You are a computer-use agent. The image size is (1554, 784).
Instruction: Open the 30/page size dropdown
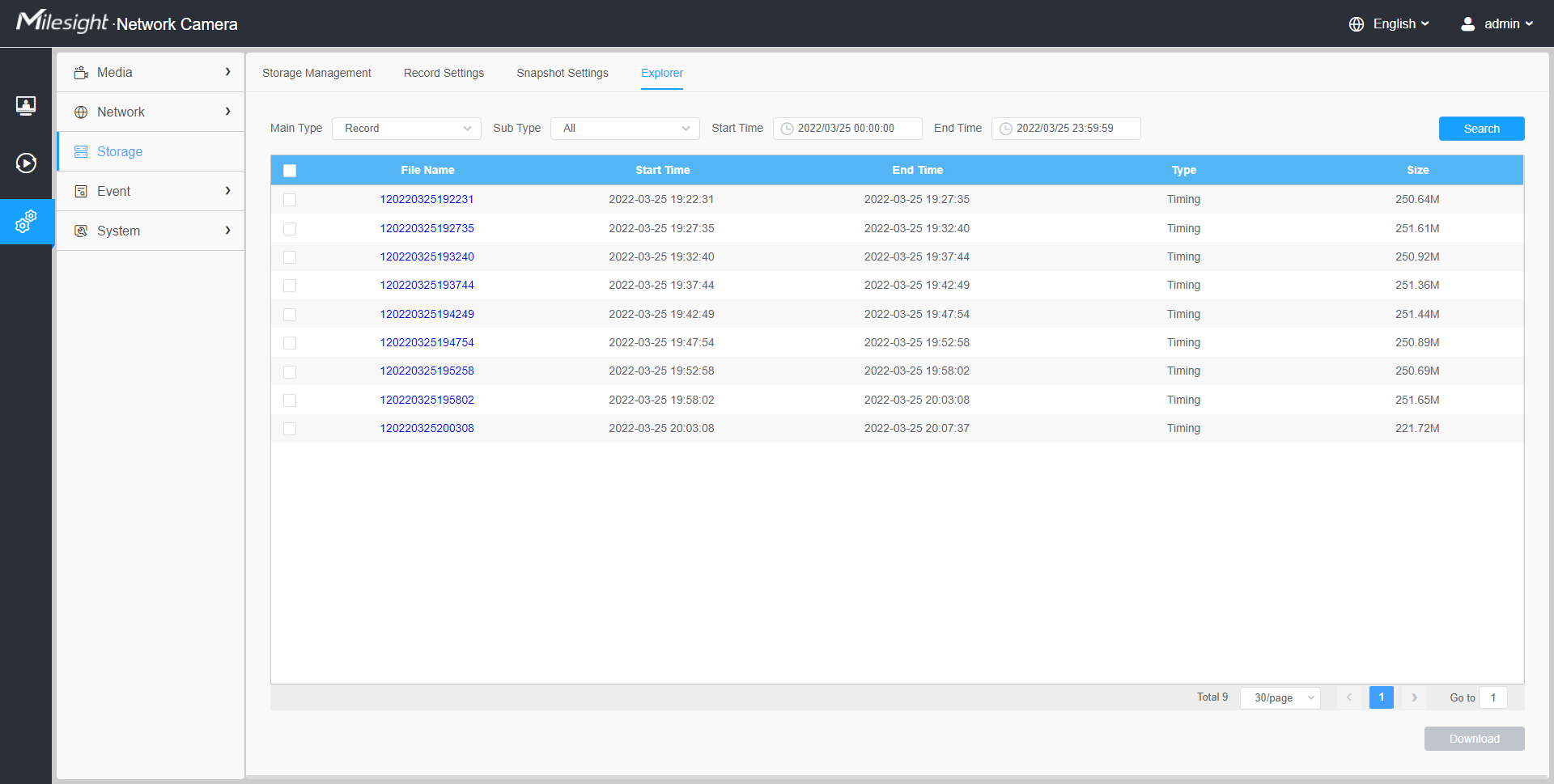[x=1280, y=697]
